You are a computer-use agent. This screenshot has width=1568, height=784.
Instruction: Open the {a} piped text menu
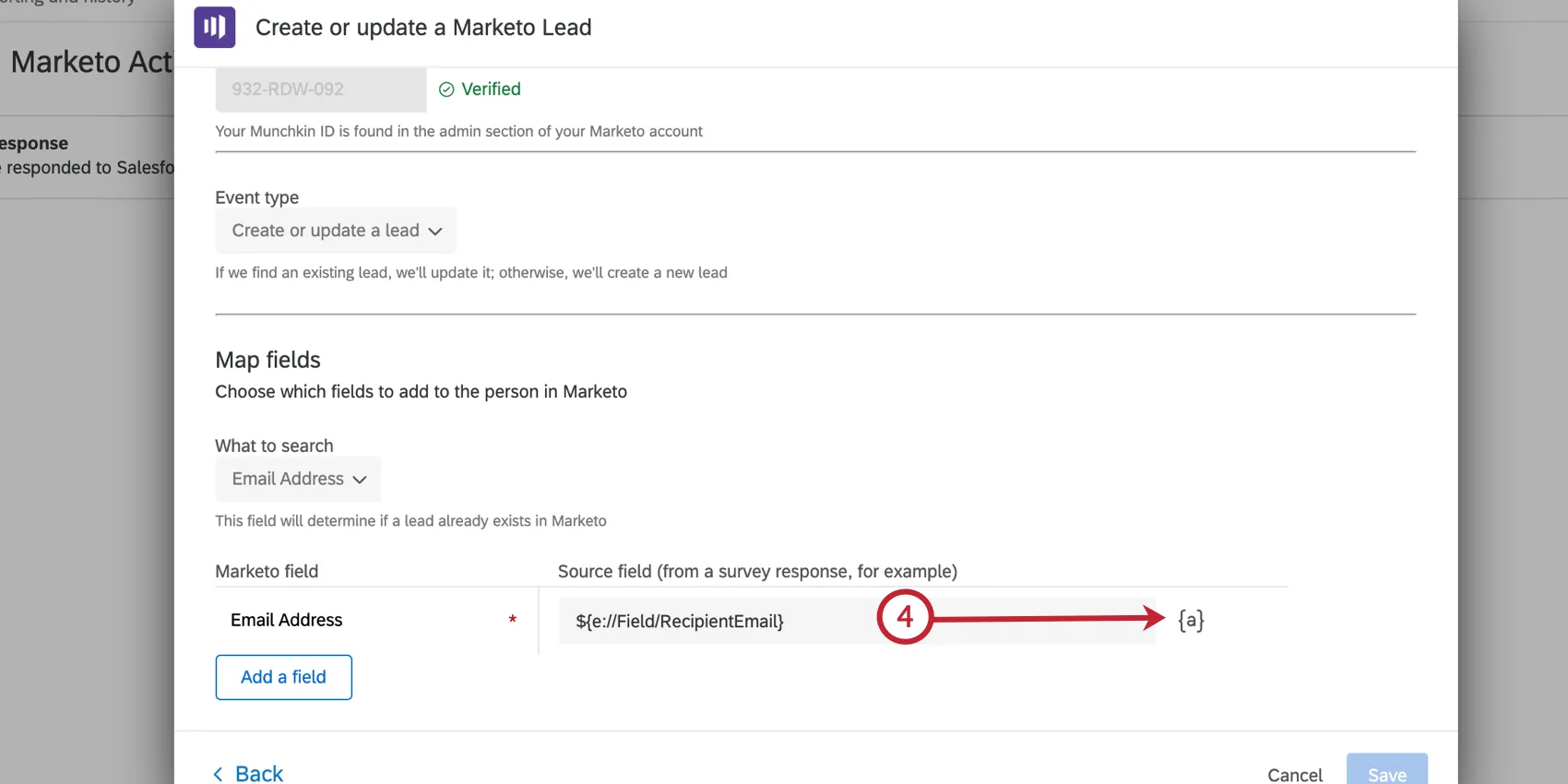(1190, 620)
